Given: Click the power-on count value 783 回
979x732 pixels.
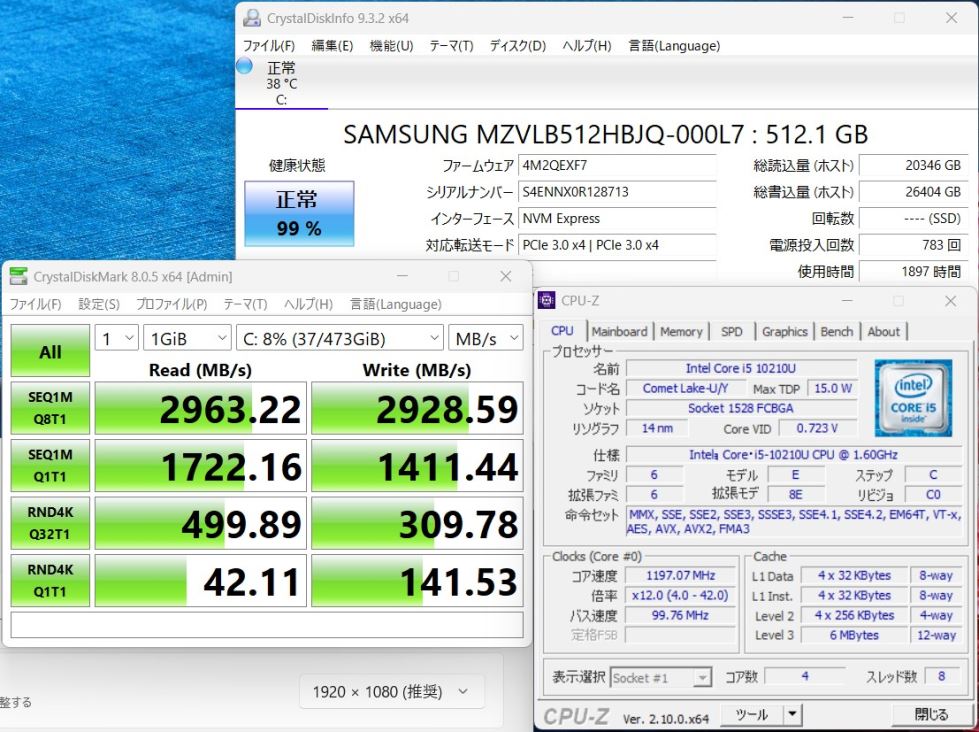Looking at the screenshot, I should tap(913, 245).
